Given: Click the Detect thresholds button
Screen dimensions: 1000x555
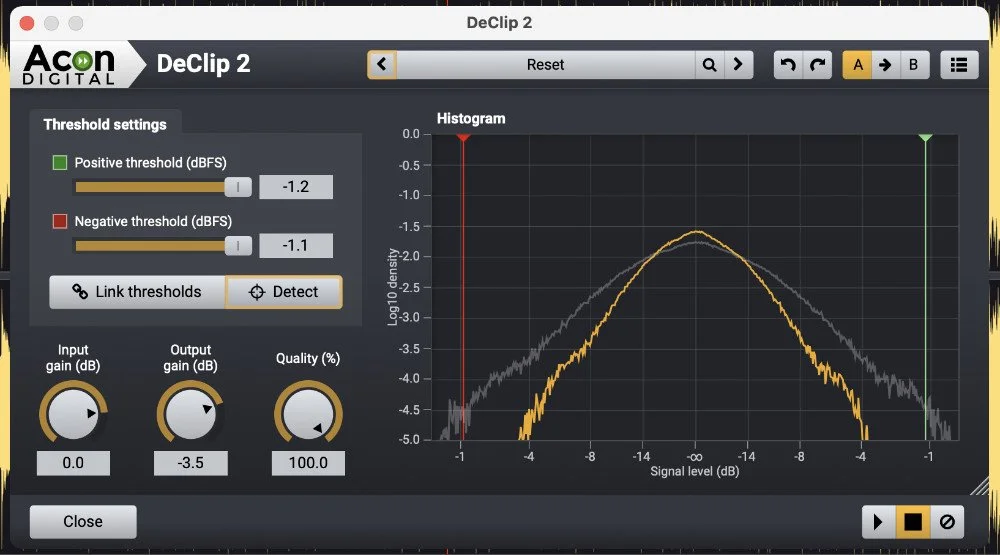Looking at the screenshot, I should (x=284, y=292).
